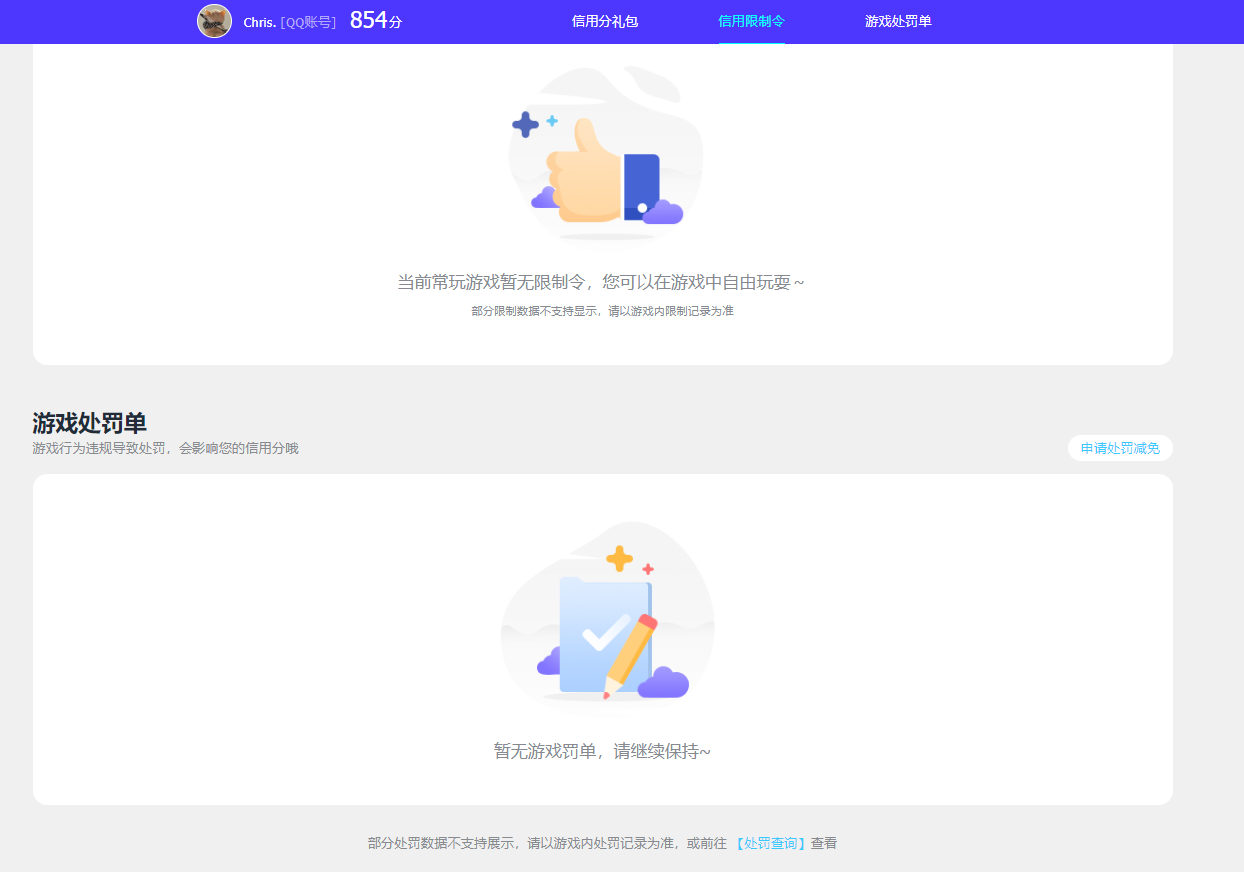This screenshot has height=872, width=1244.
Task: Click the 当前常玩游戏暂无限制令 notice text
Action: 604,282
